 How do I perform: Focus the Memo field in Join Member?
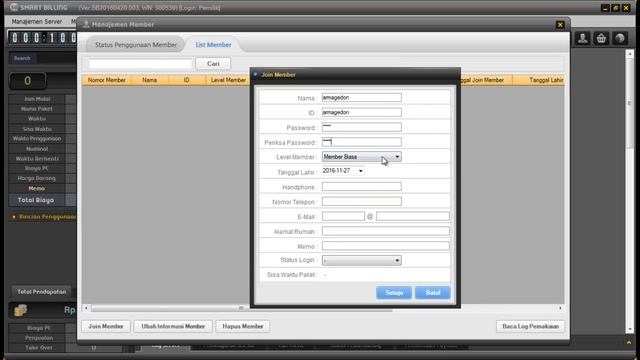[x=386, y=246]
